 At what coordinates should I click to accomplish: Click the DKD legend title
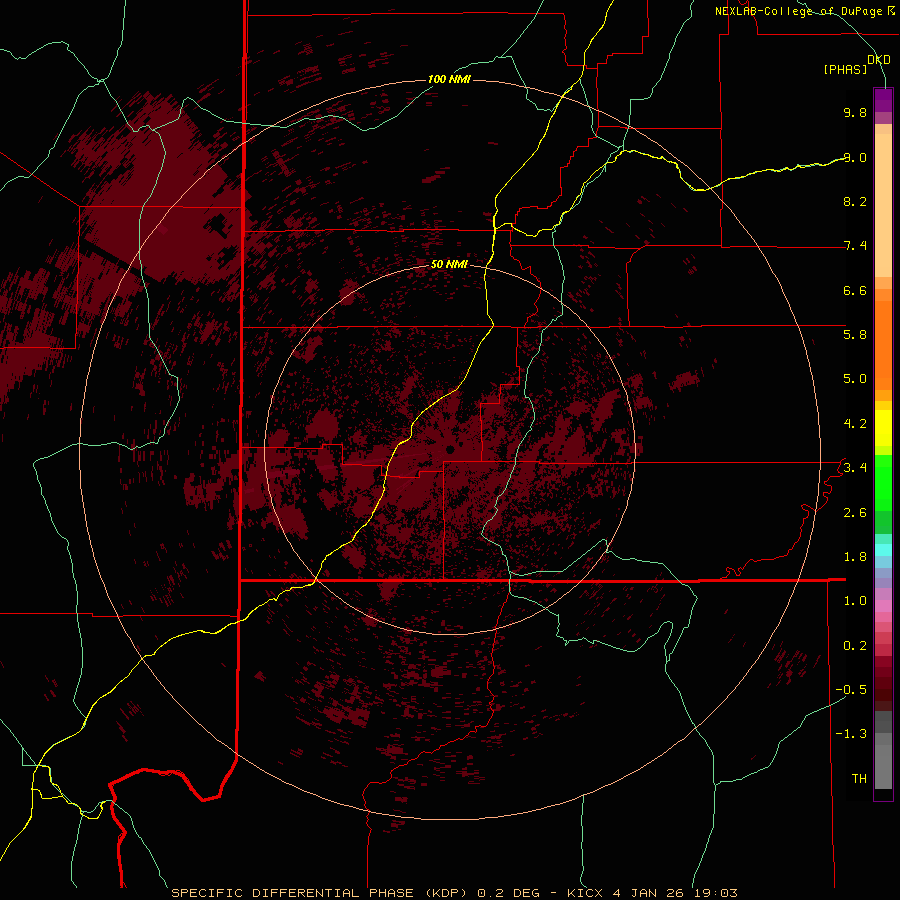click(879, 59)
